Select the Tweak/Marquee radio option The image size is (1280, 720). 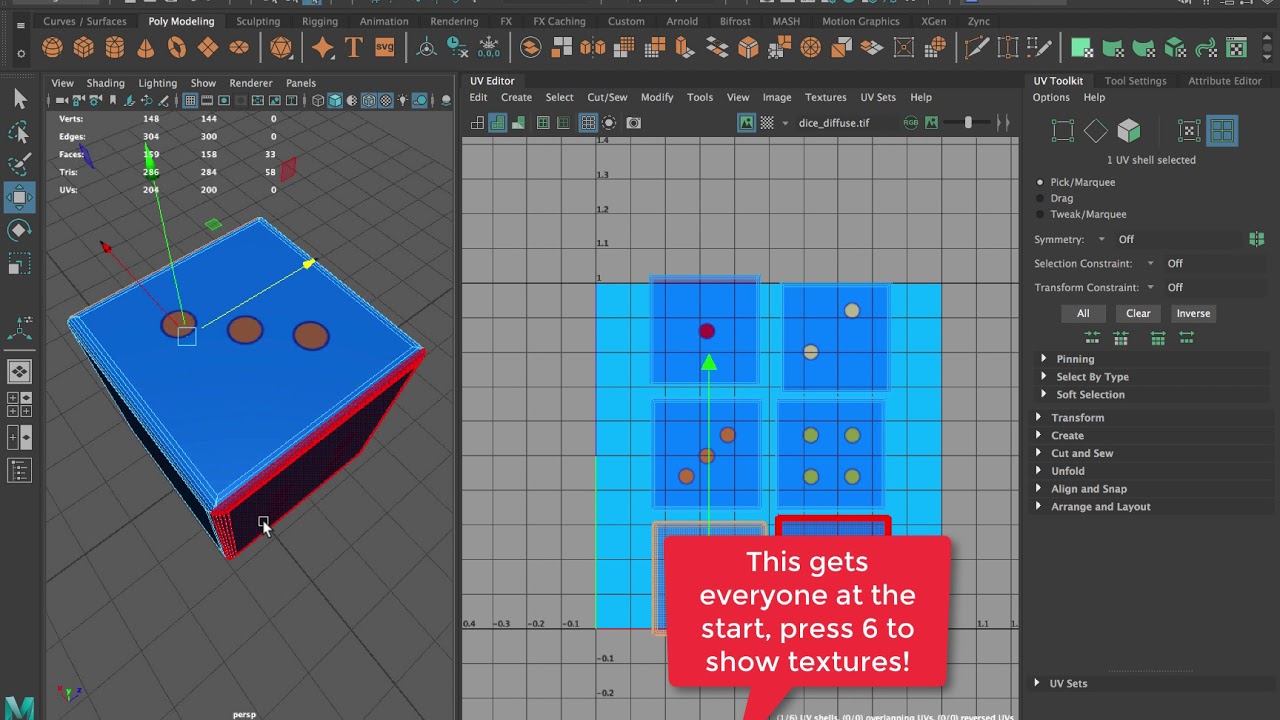pyautogui.click(x=1041, y=214)
